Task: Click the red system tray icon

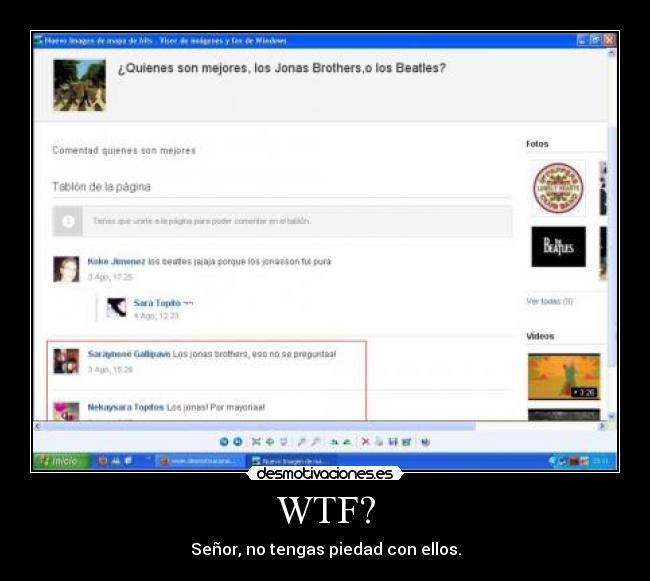Action: (574, 461)
